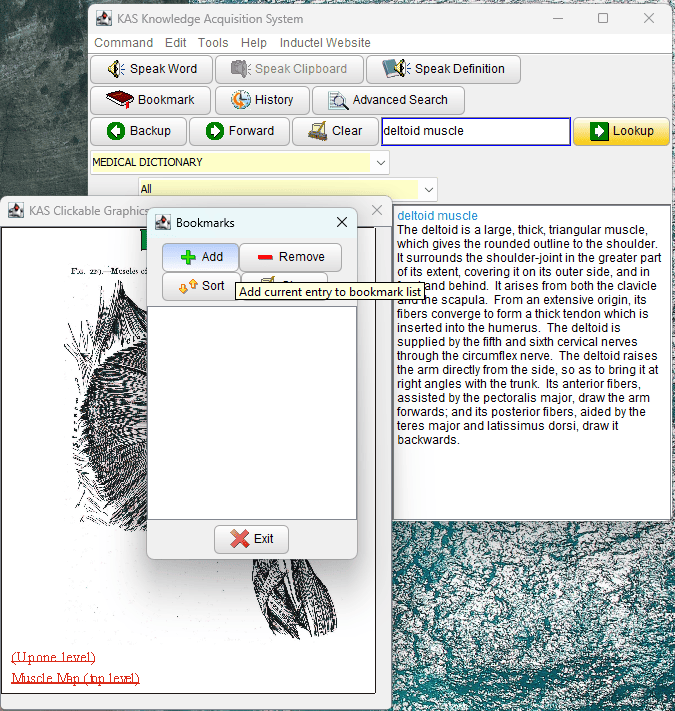
Task: Open the History clock button
Action: 261,100
